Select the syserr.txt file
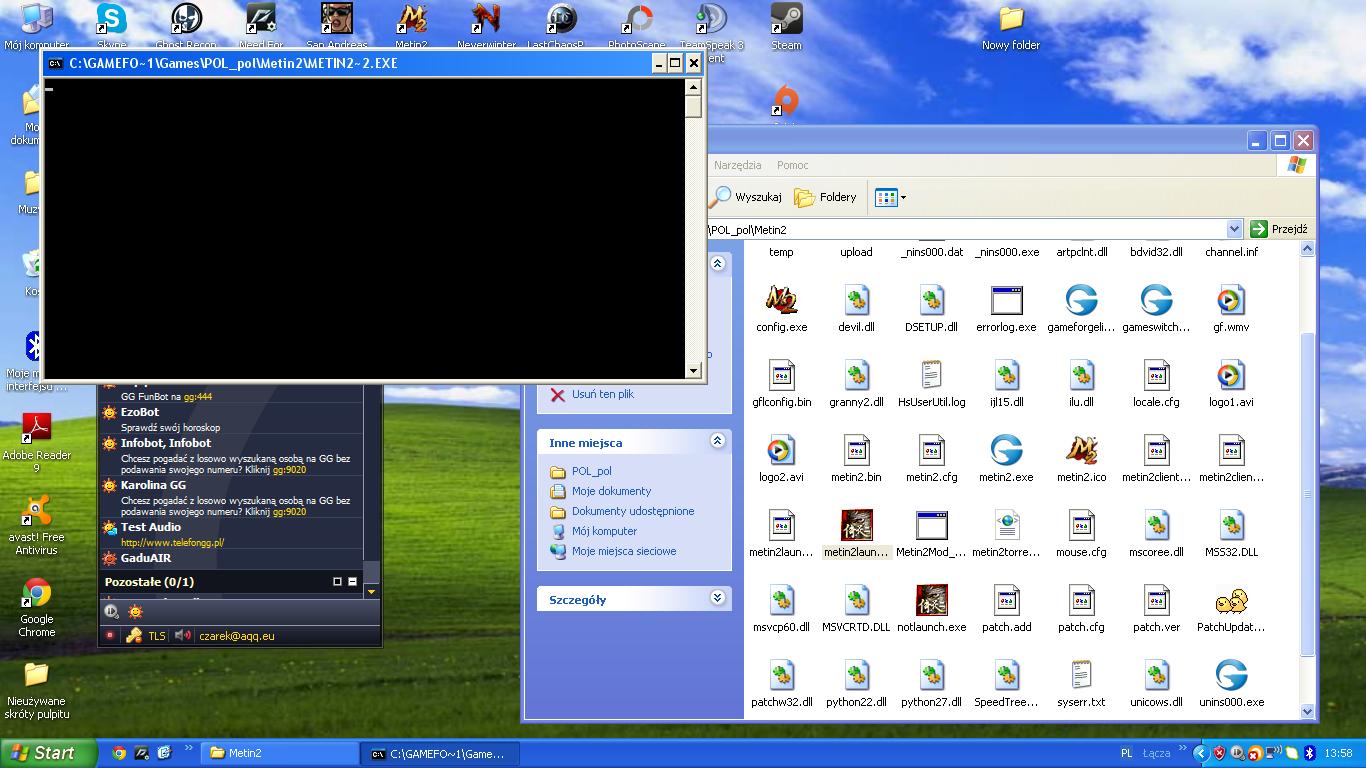The image size is (1366, 768). tap(1081, 683)
